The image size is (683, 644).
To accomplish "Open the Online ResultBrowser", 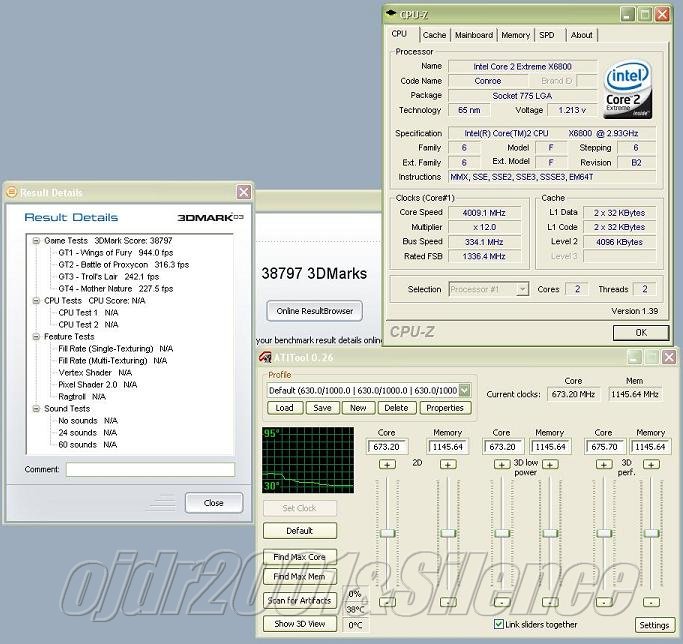I will [314, 311].
